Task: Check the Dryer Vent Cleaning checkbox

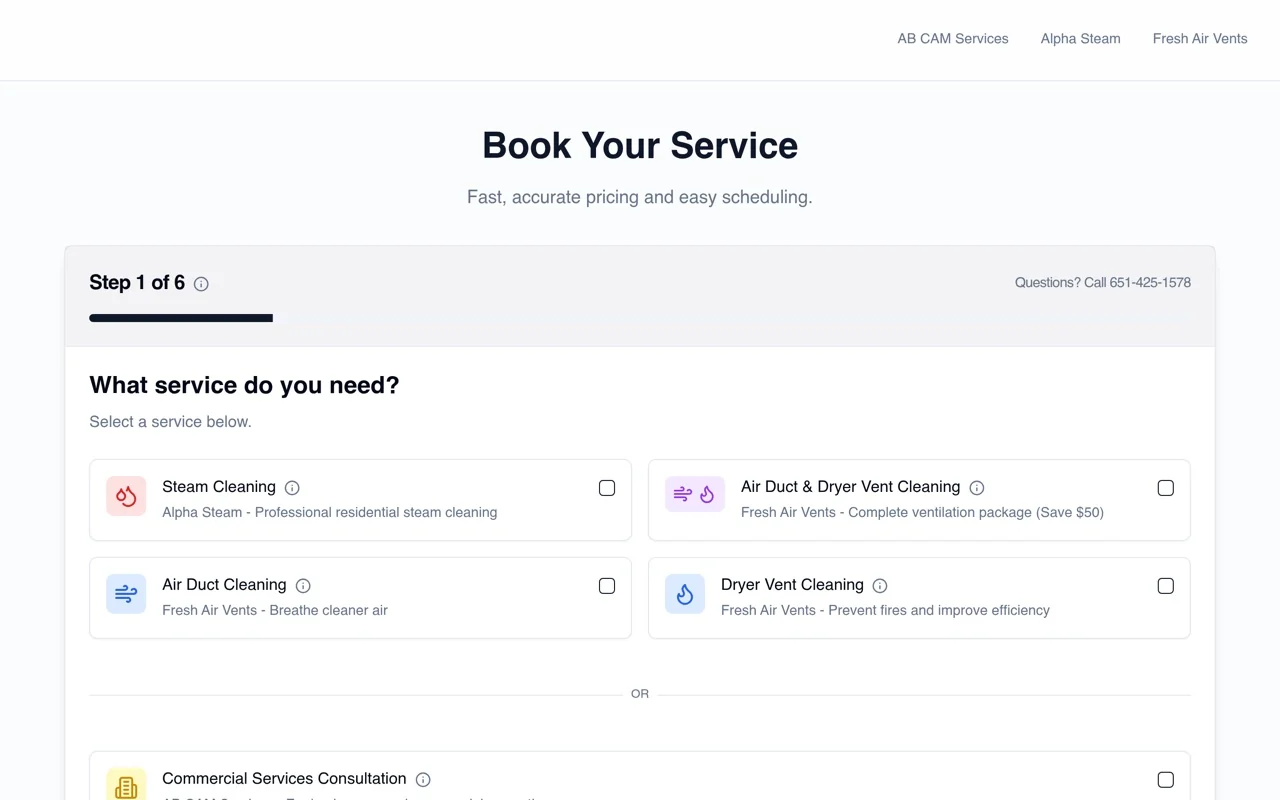Action: 1166,586
